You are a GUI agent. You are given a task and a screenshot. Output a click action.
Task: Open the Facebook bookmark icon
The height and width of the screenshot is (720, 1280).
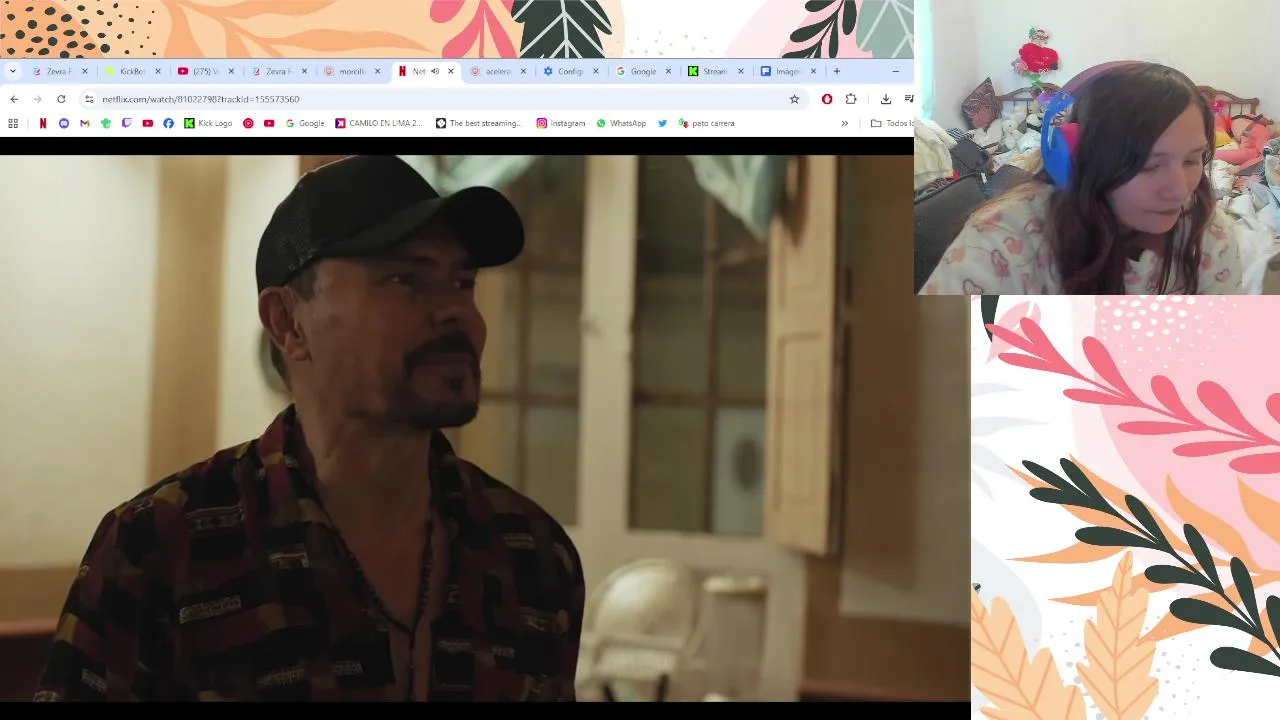coord(168,123)
